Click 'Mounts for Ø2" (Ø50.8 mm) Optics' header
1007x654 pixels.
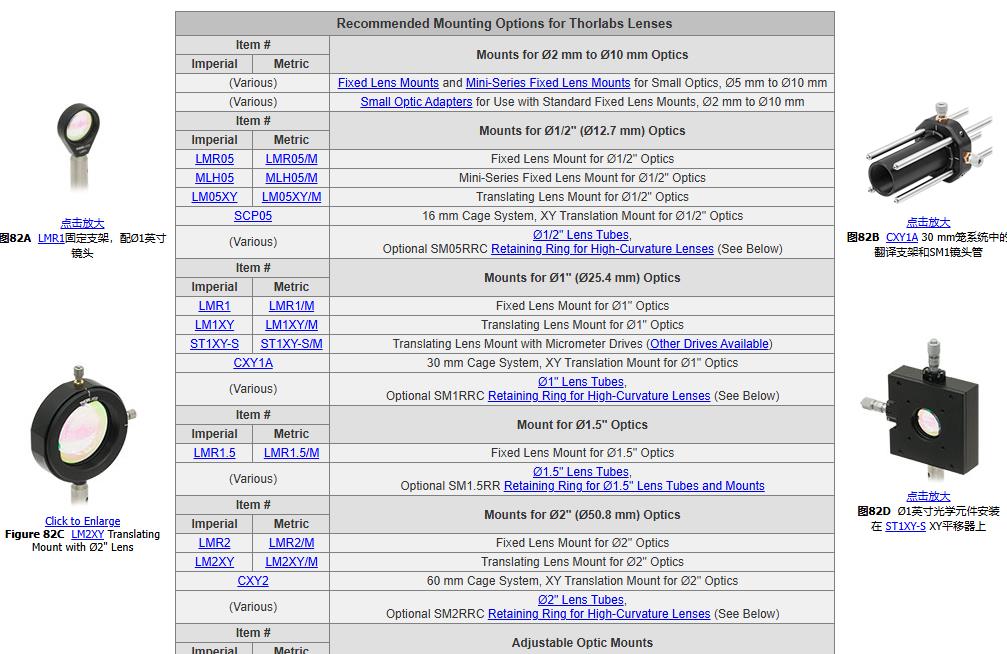tap(582, 515)
